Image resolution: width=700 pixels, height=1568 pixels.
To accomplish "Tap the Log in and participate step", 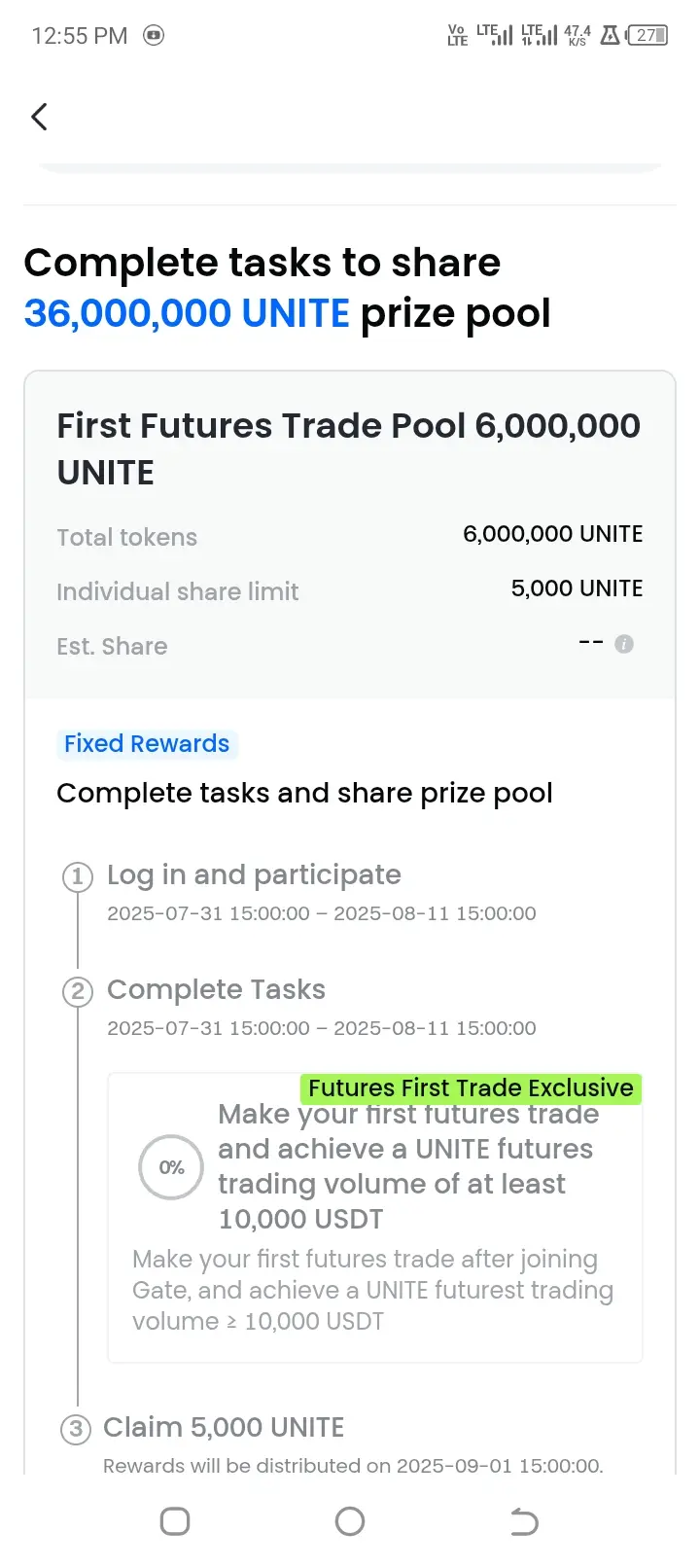I will (254, 875).
